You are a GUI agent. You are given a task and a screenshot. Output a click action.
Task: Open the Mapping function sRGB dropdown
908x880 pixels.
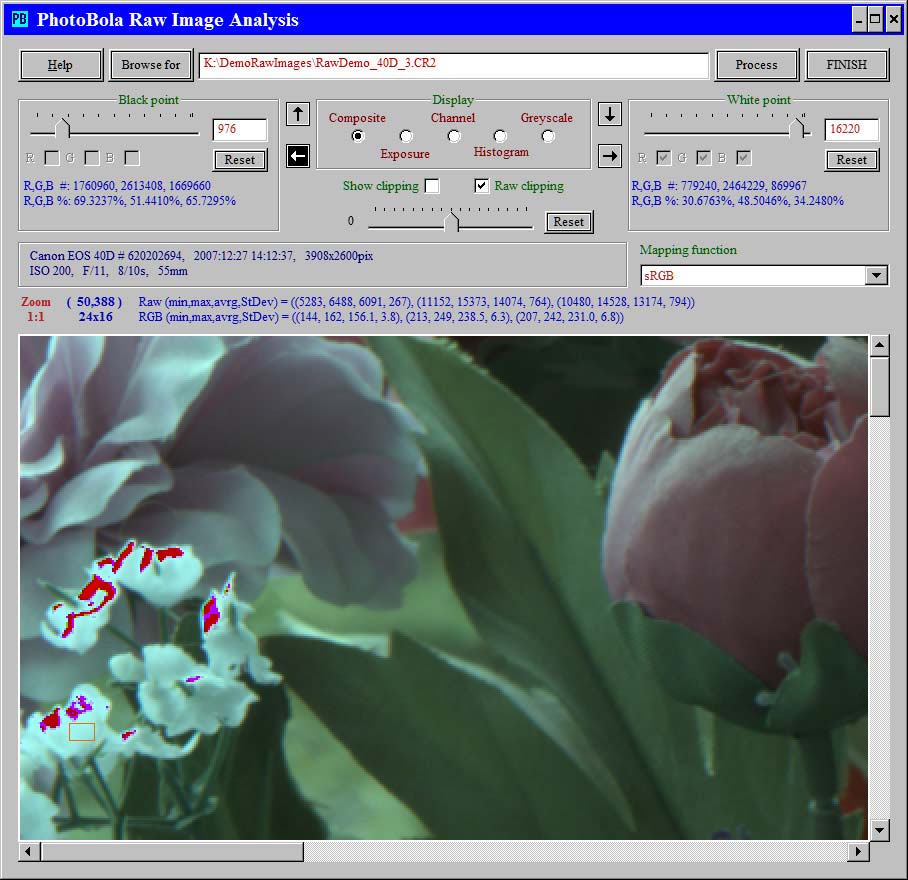pyautogui.click(x=876, y=276)
